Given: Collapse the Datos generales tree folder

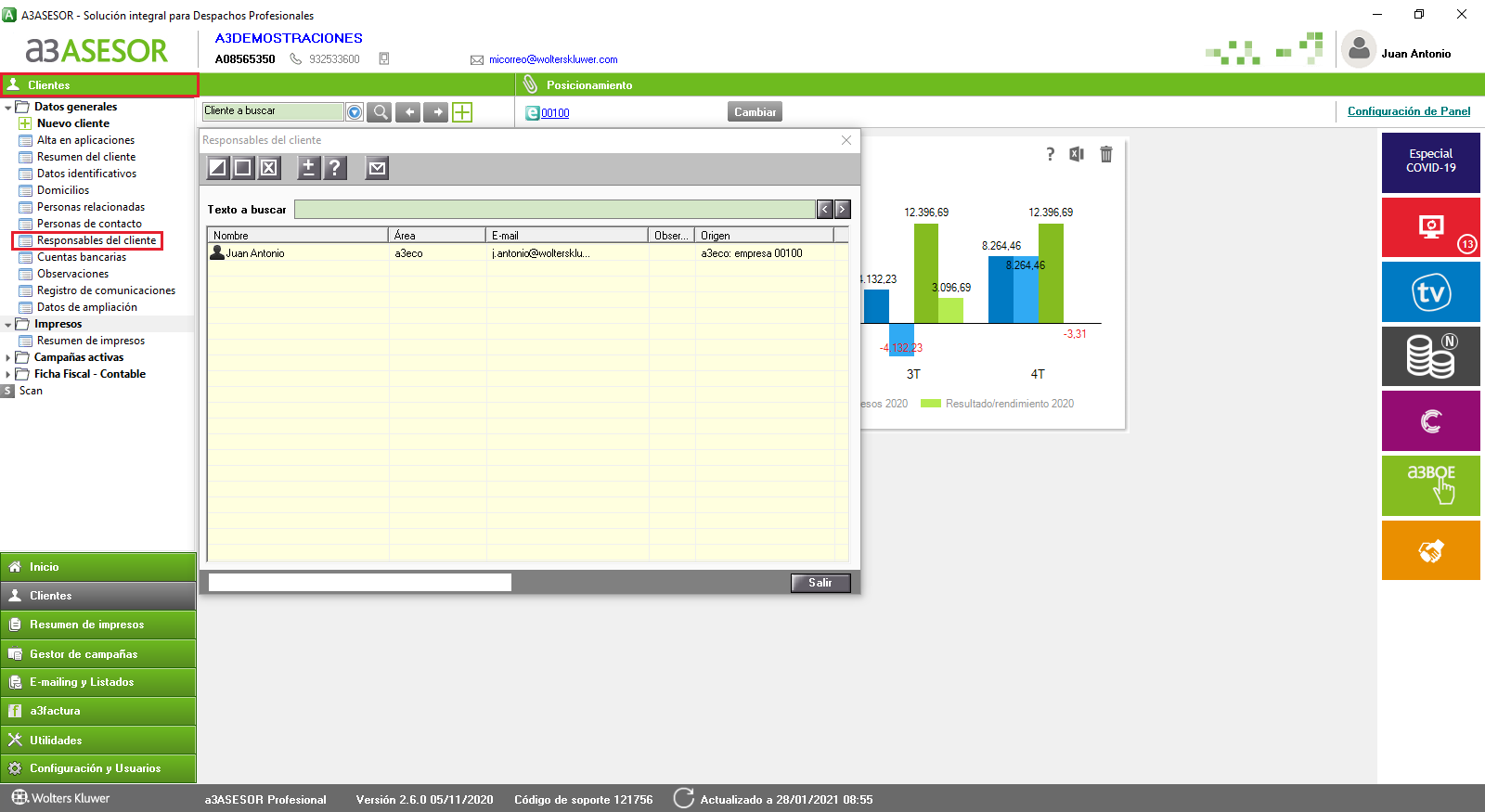Looking at the screenshot, I should point(8,108).
